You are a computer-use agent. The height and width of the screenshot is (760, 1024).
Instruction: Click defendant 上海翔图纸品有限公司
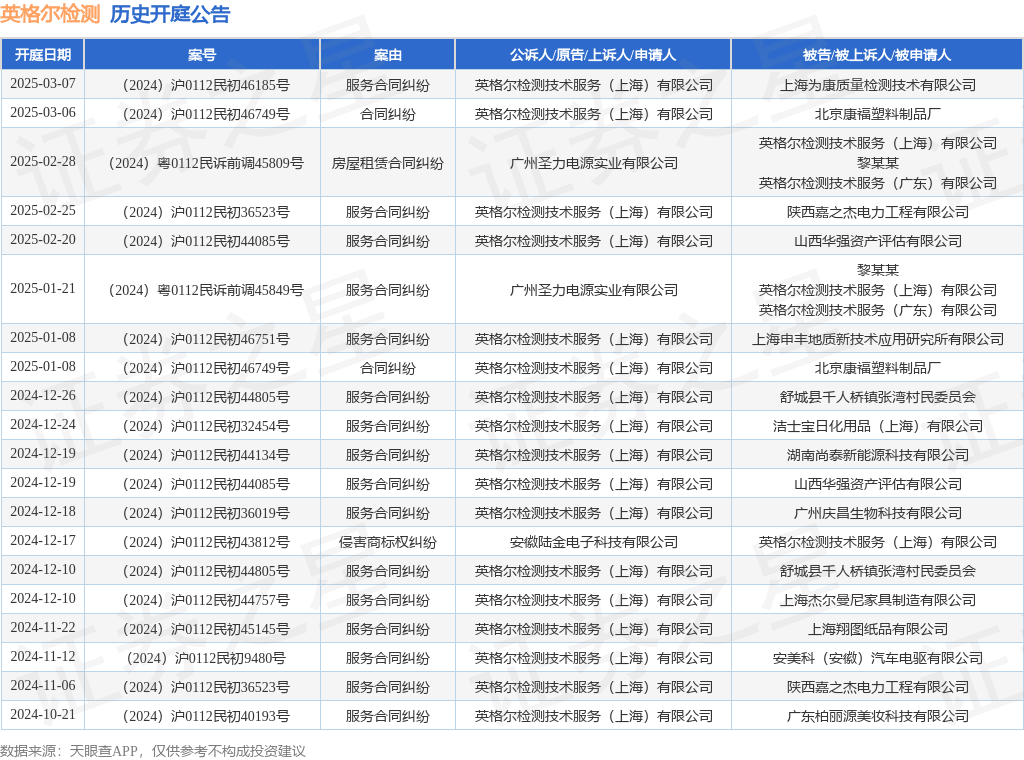(878, 629)
